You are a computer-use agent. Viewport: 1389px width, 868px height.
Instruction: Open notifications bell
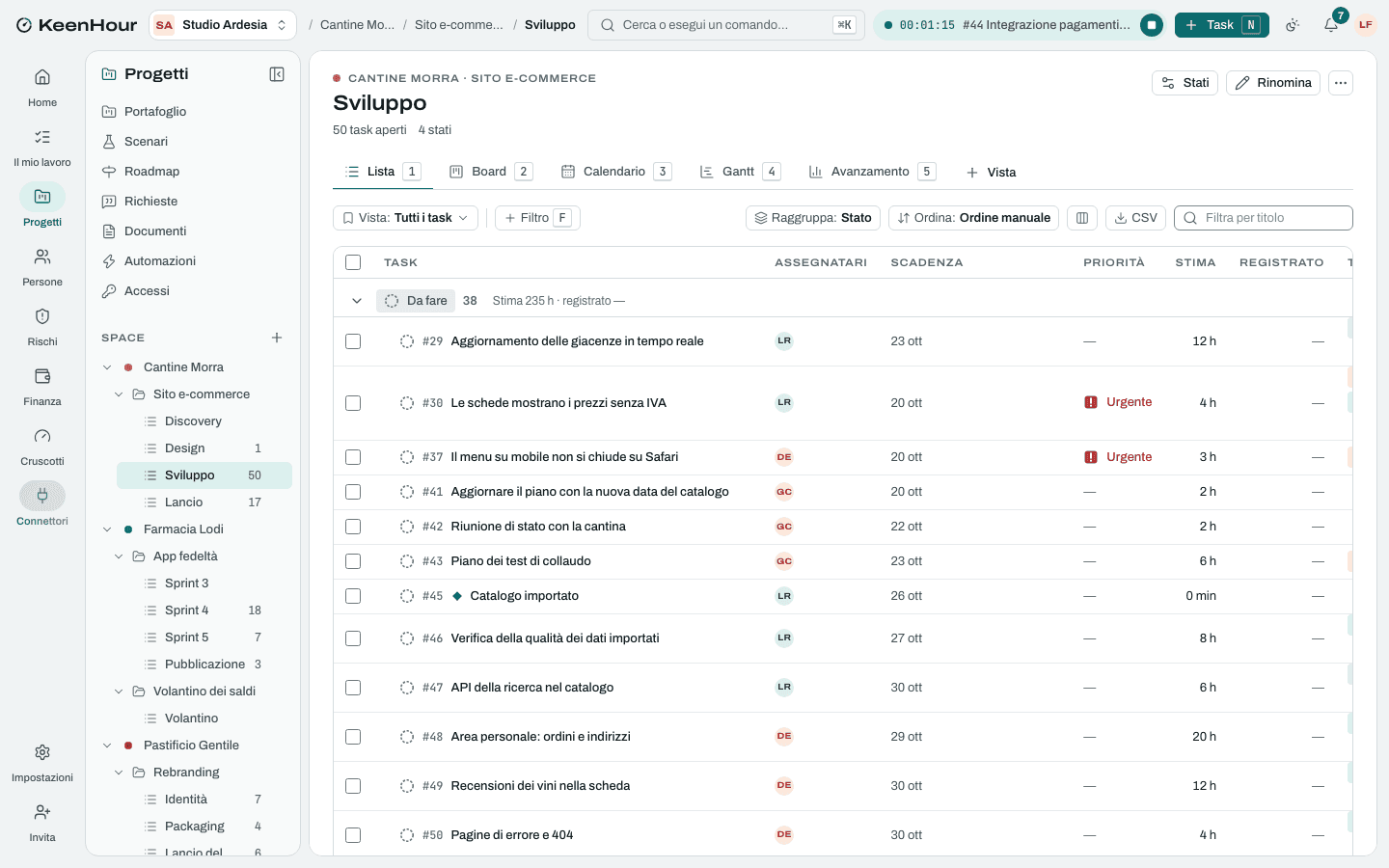coord(1331,25)
